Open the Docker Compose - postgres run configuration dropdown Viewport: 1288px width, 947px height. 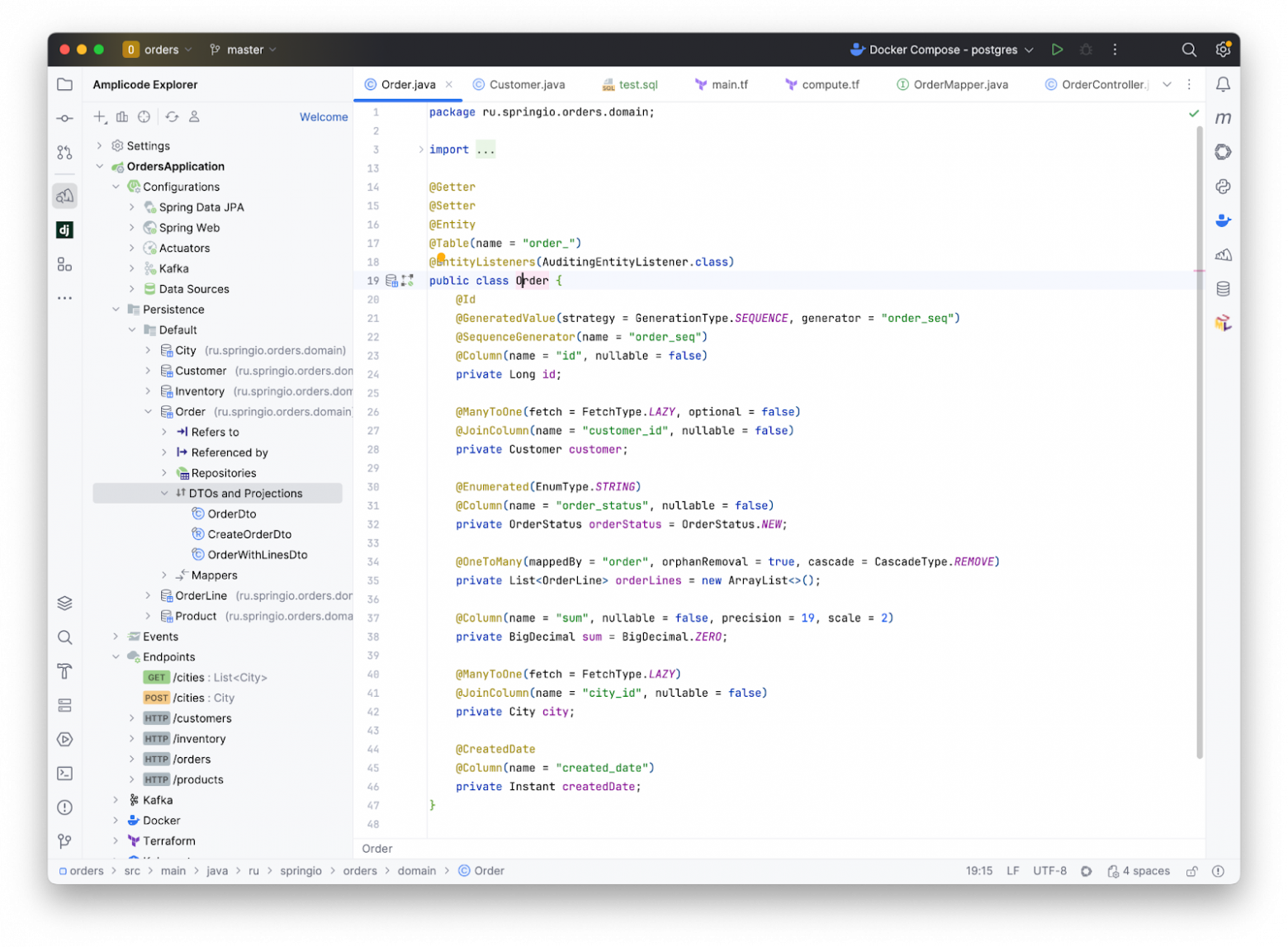pyautogui.click(x=1029, y=50)
